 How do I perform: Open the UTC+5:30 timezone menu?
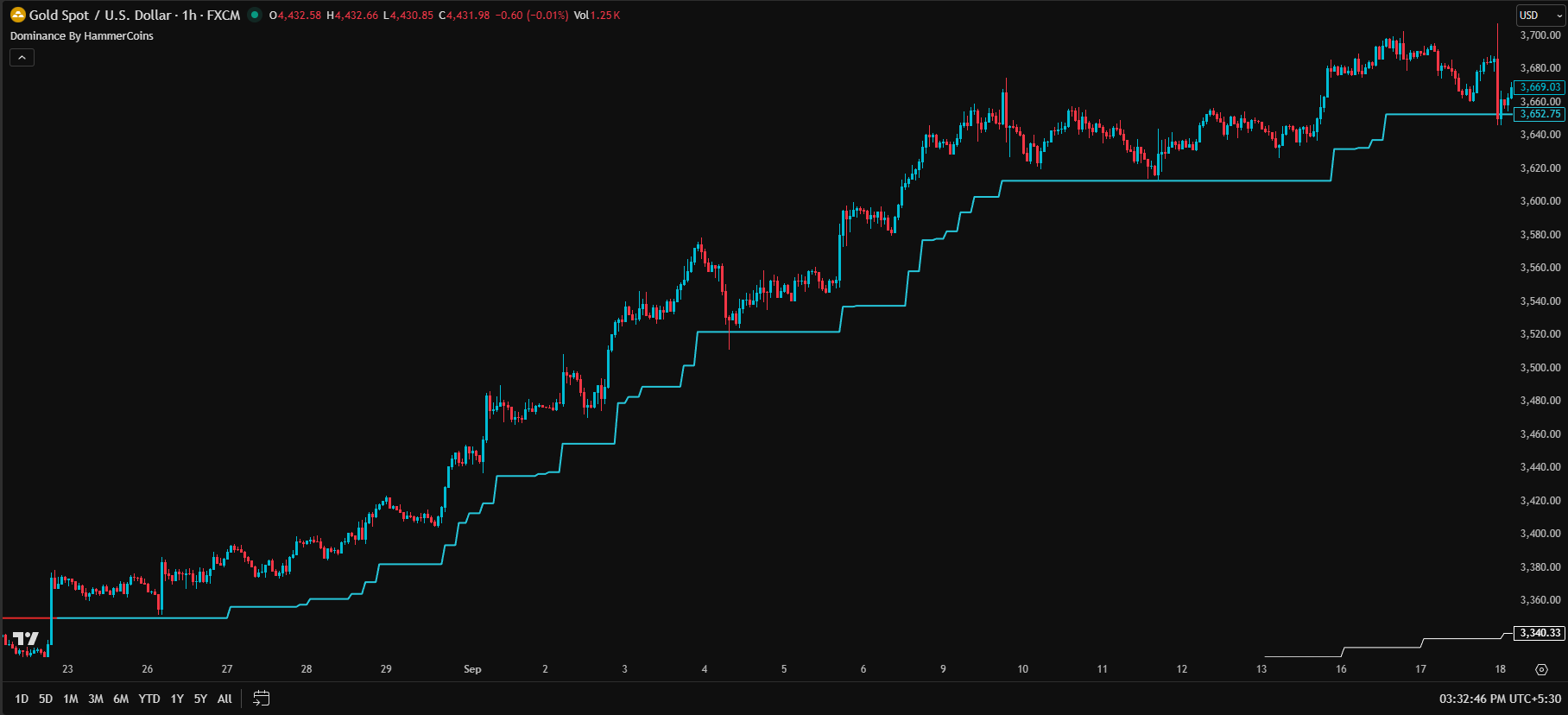[1500, 699]
